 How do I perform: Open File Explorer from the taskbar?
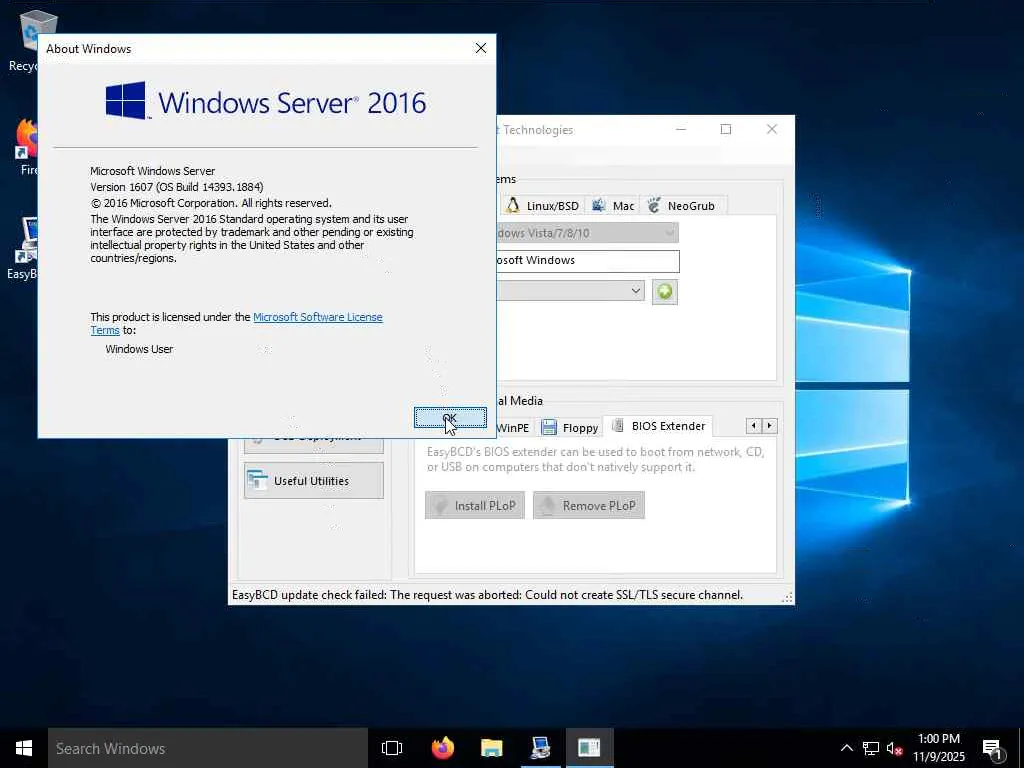[491, 748]
